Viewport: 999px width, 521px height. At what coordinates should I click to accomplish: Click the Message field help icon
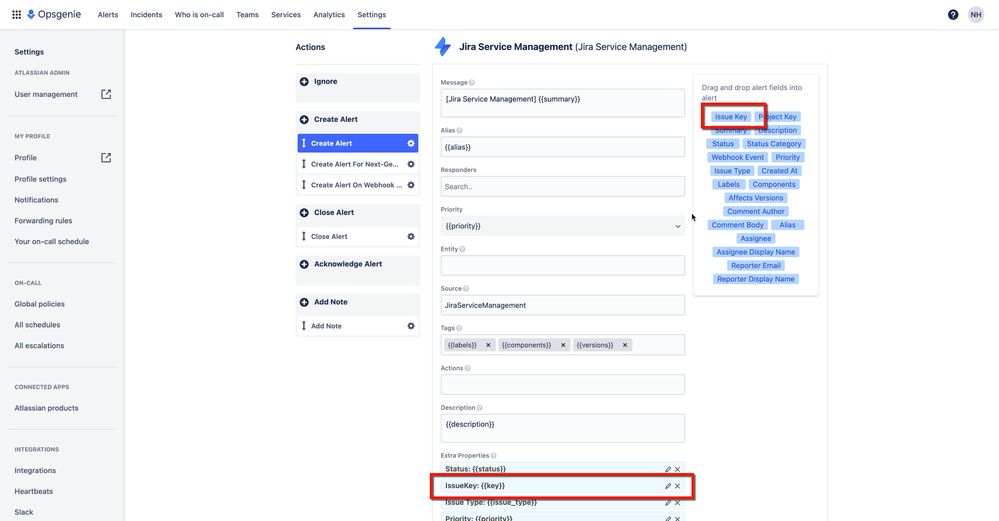click(x=471, y=83)
